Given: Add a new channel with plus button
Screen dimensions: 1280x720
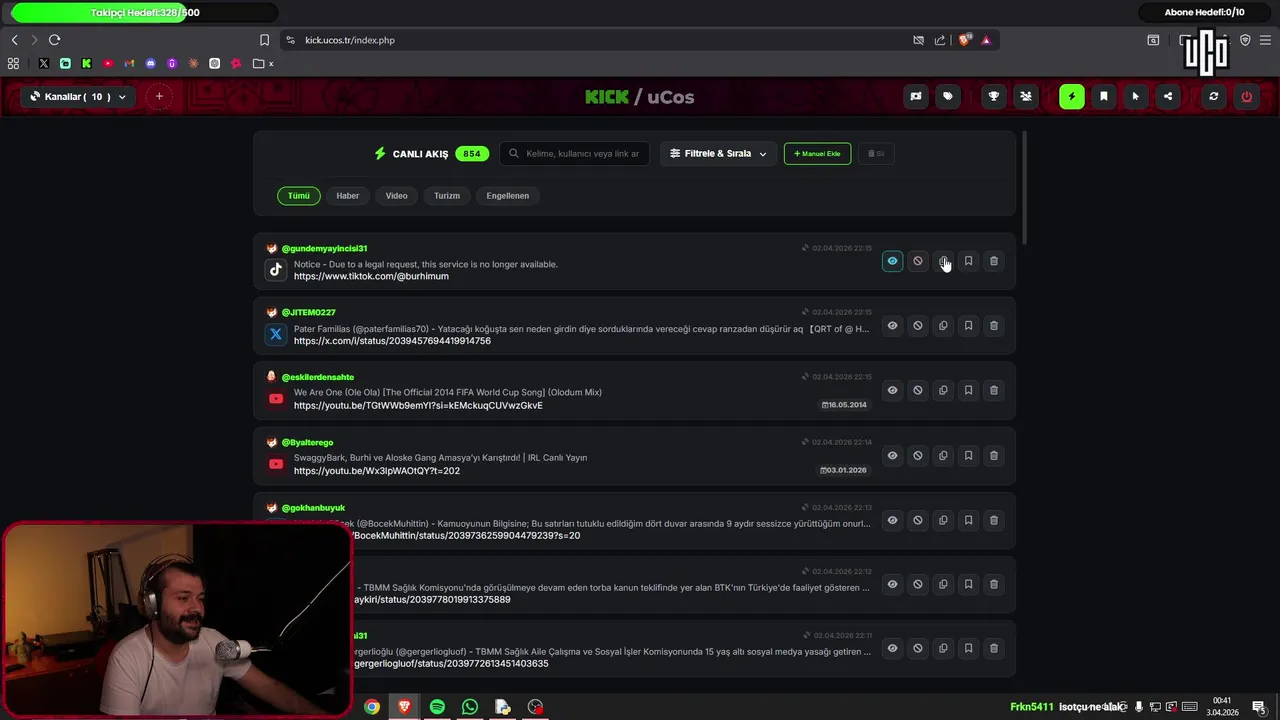Looking at the screenshot, I should pyautogui.click(x=159, y=97).
